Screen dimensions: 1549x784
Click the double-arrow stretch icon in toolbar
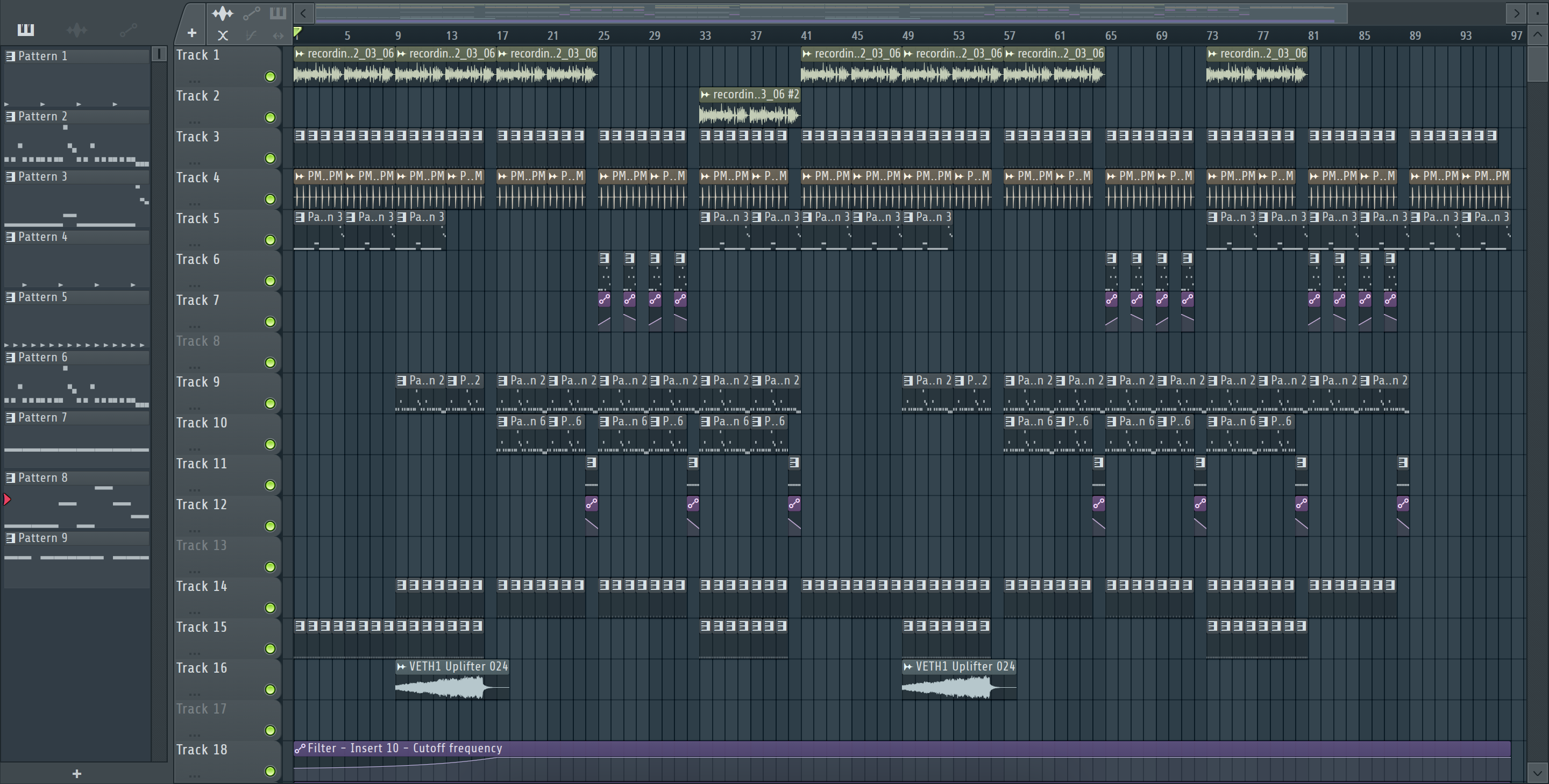pos(278,35)
